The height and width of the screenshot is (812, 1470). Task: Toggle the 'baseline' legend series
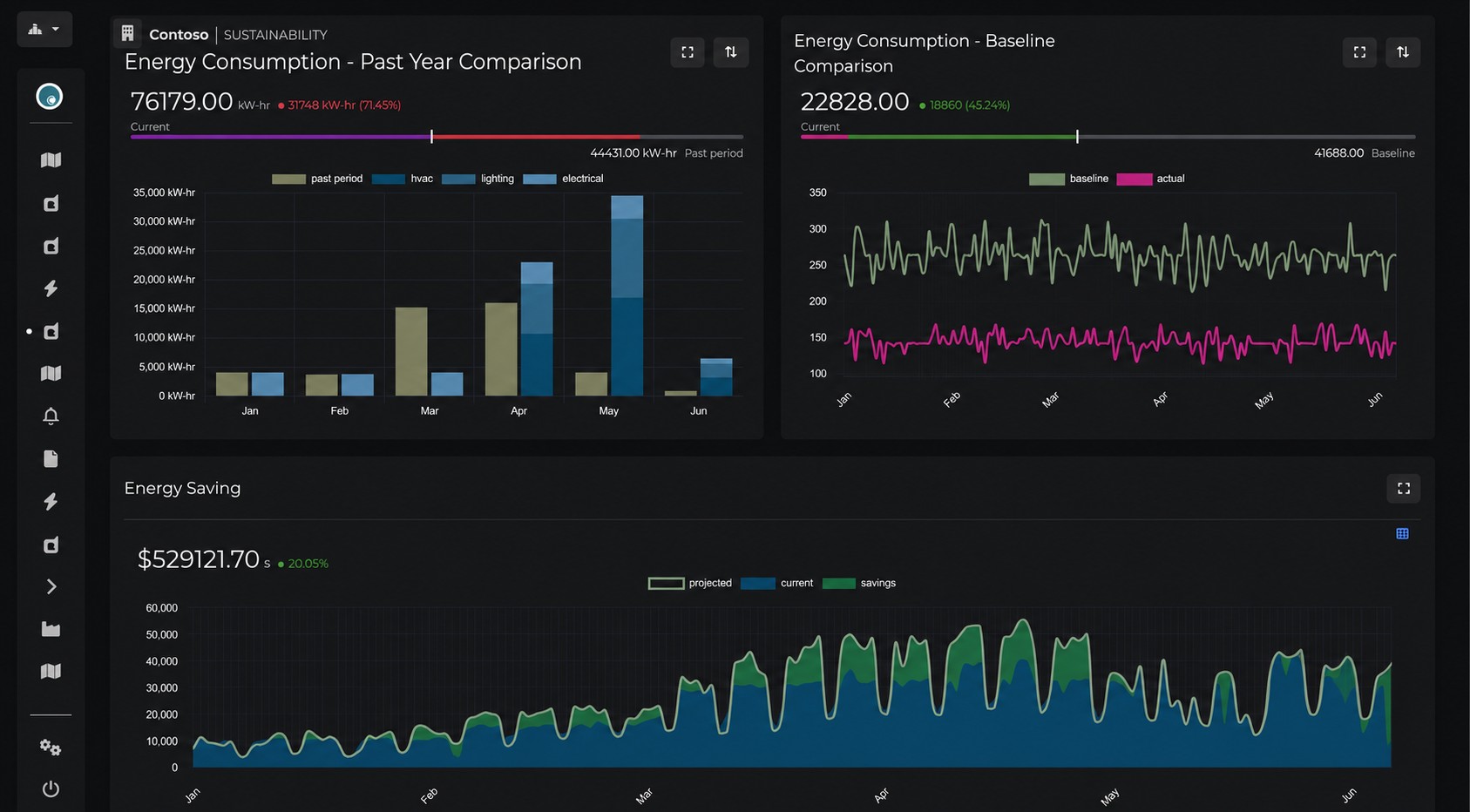pos(1069,179)
